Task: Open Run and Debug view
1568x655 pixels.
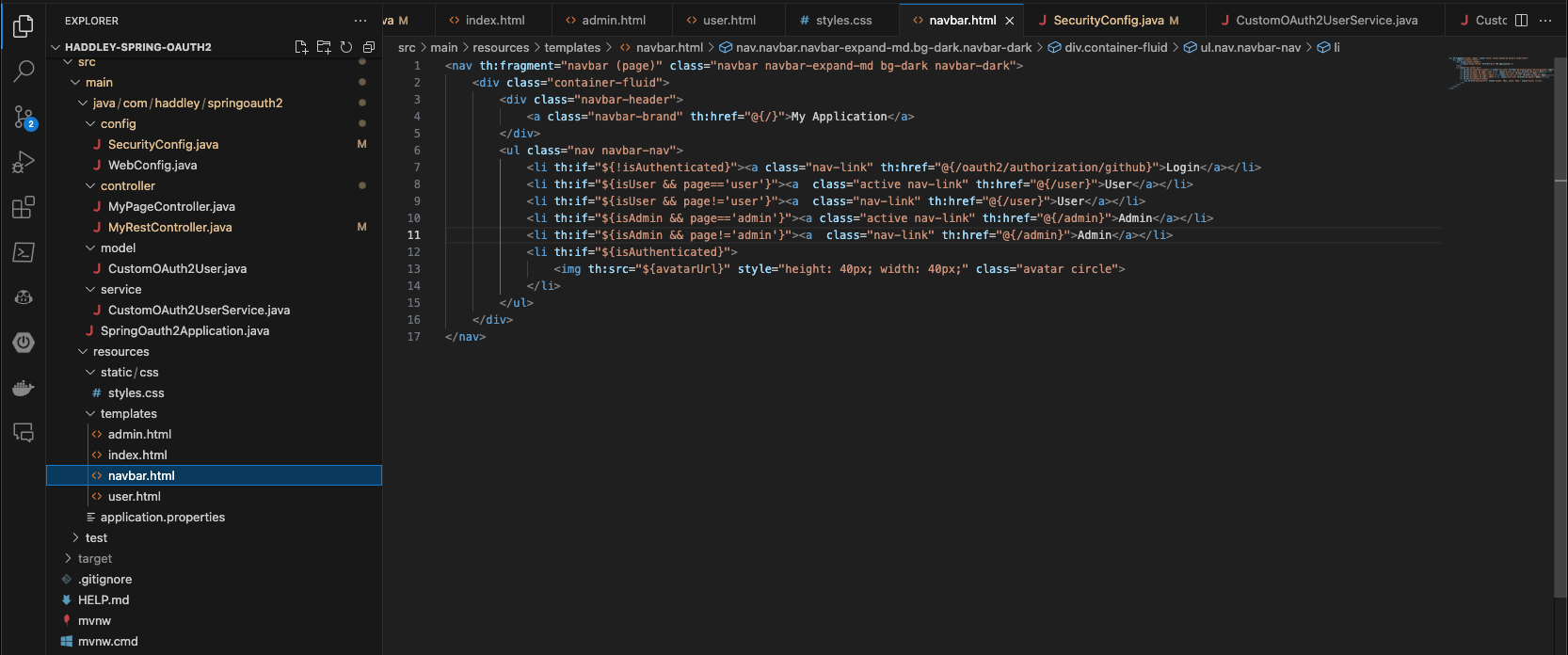Action: point(24,162)
